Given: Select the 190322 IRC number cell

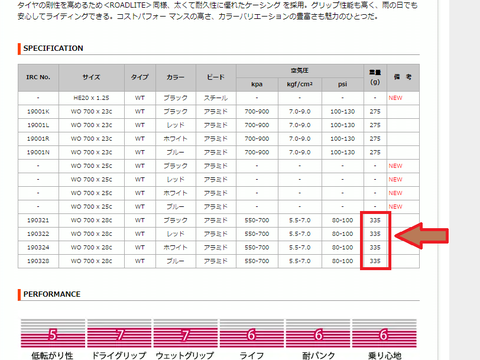Looking at the screenshot, I should point(38,234).
